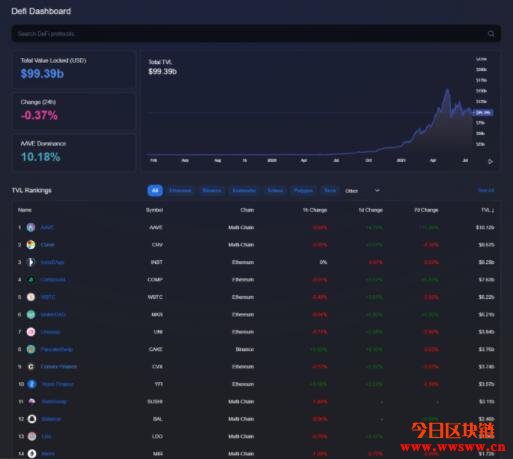
Task: Click the Lido protocol logo
Action: coord(32,436)
